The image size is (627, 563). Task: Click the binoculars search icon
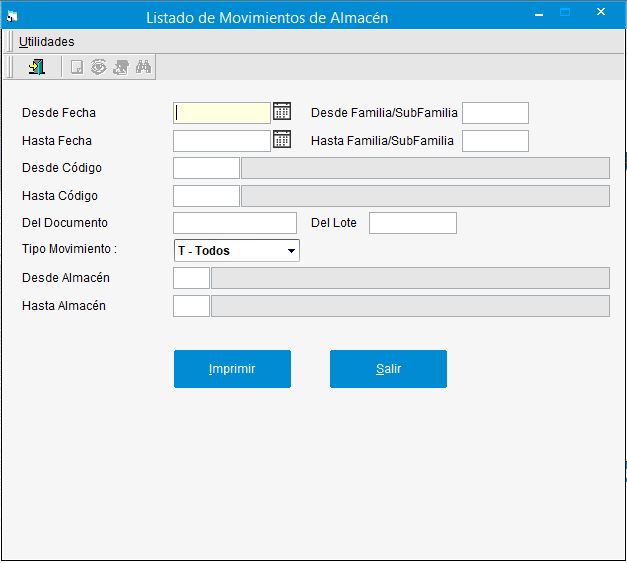[143, 67]
